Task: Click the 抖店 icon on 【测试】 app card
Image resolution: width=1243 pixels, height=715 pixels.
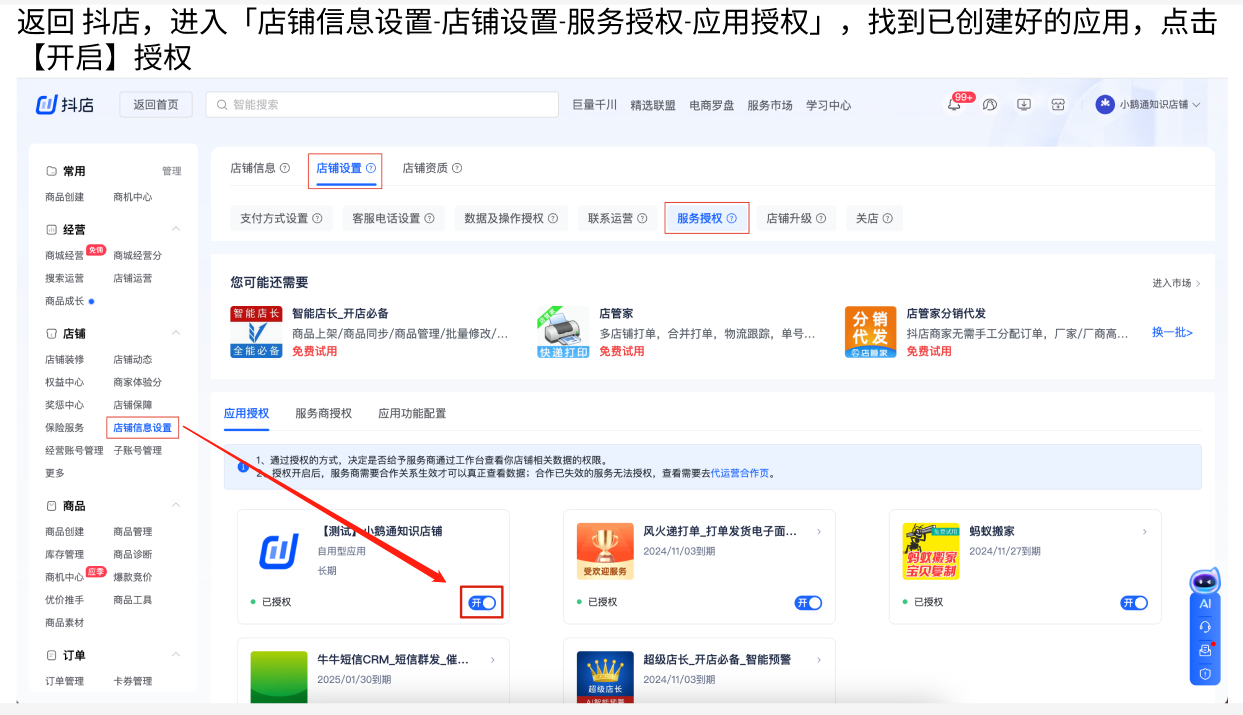Action: pos(279,551)
